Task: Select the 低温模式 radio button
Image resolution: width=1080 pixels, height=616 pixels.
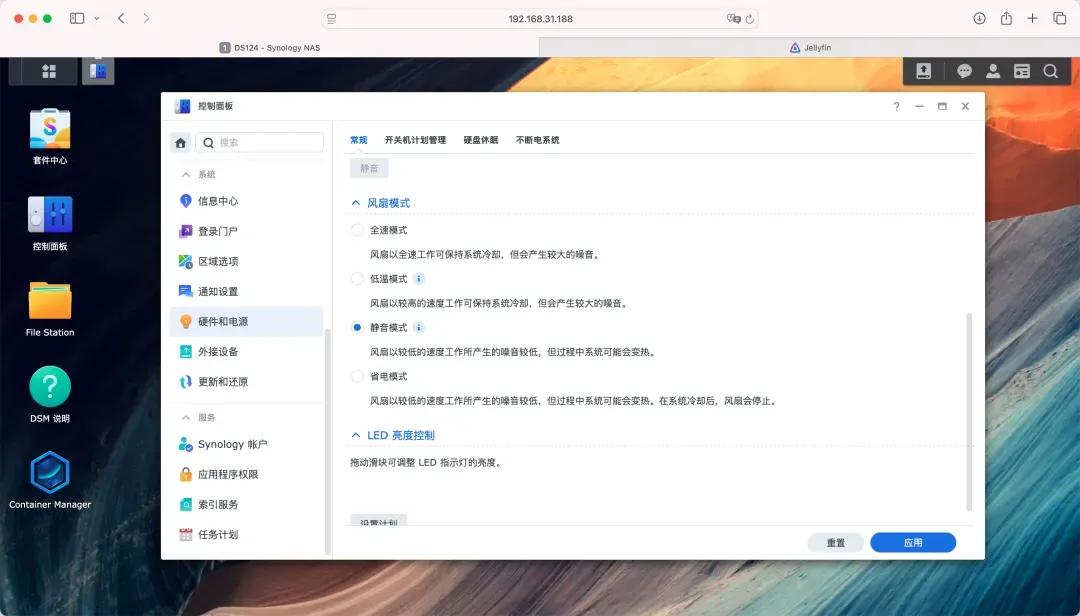Action: coord(358,279)
